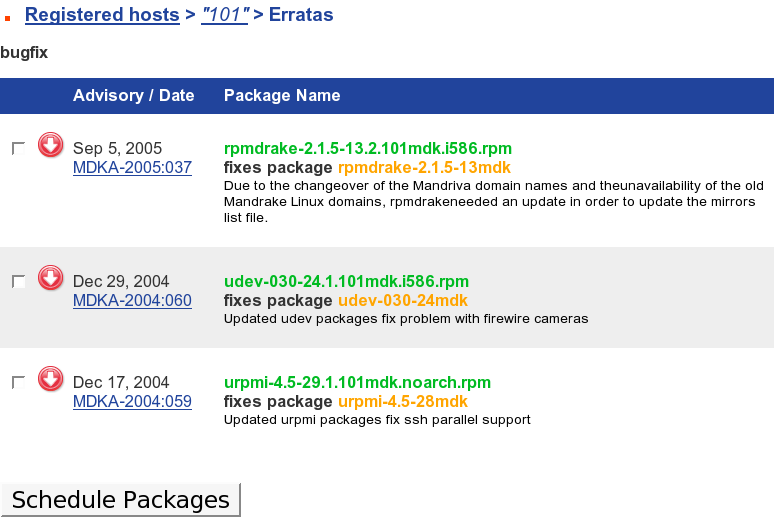Open host "101" breadcrumb link
This screenshot has height=522, width=774.
pyautogui.click(x=225, y=15)
